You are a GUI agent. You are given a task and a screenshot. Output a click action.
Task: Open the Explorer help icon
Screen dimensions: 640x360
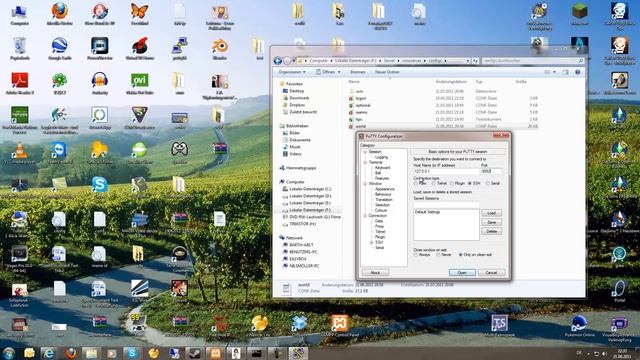point(578,72)
